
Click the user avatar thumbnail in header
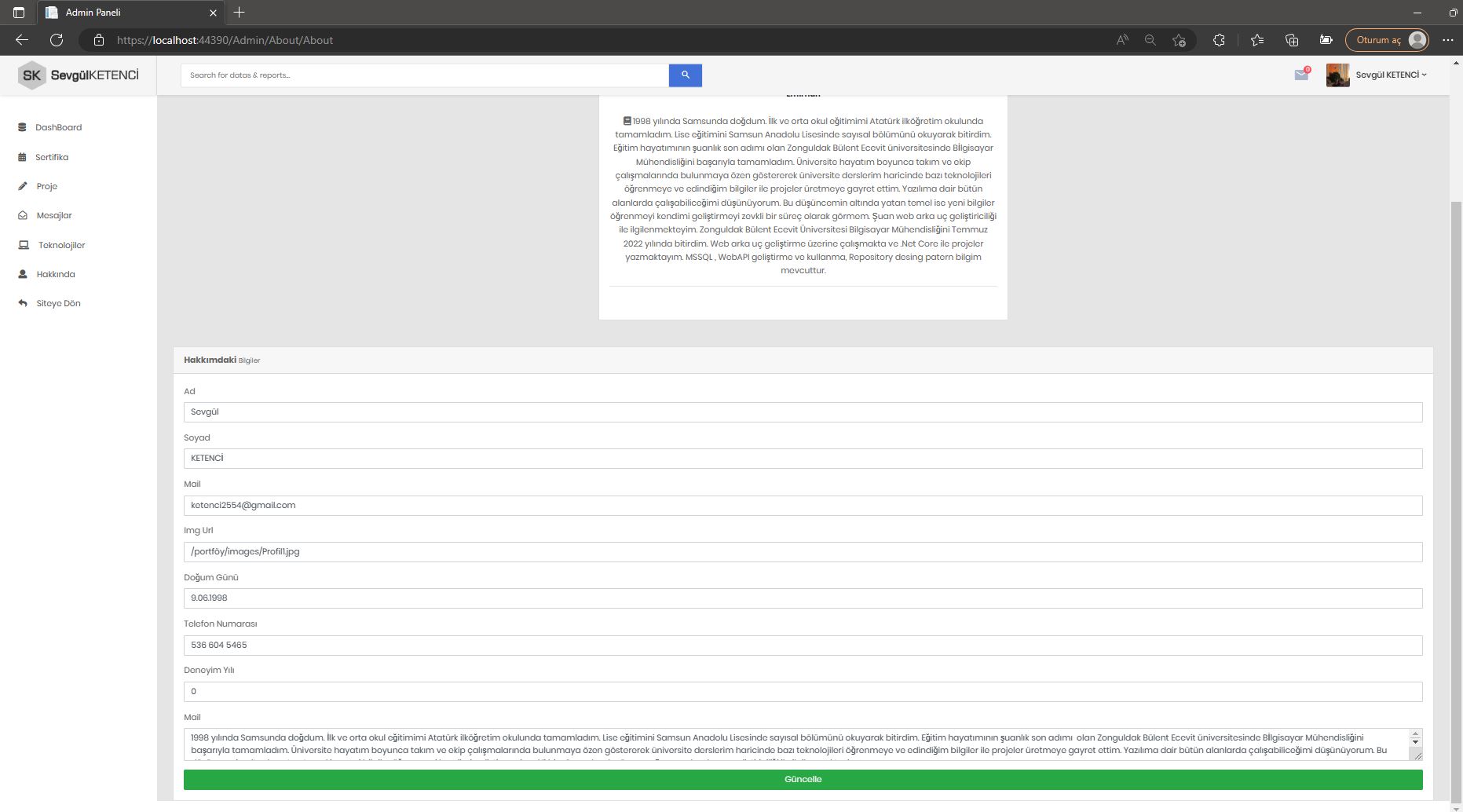click(1337, 75)
